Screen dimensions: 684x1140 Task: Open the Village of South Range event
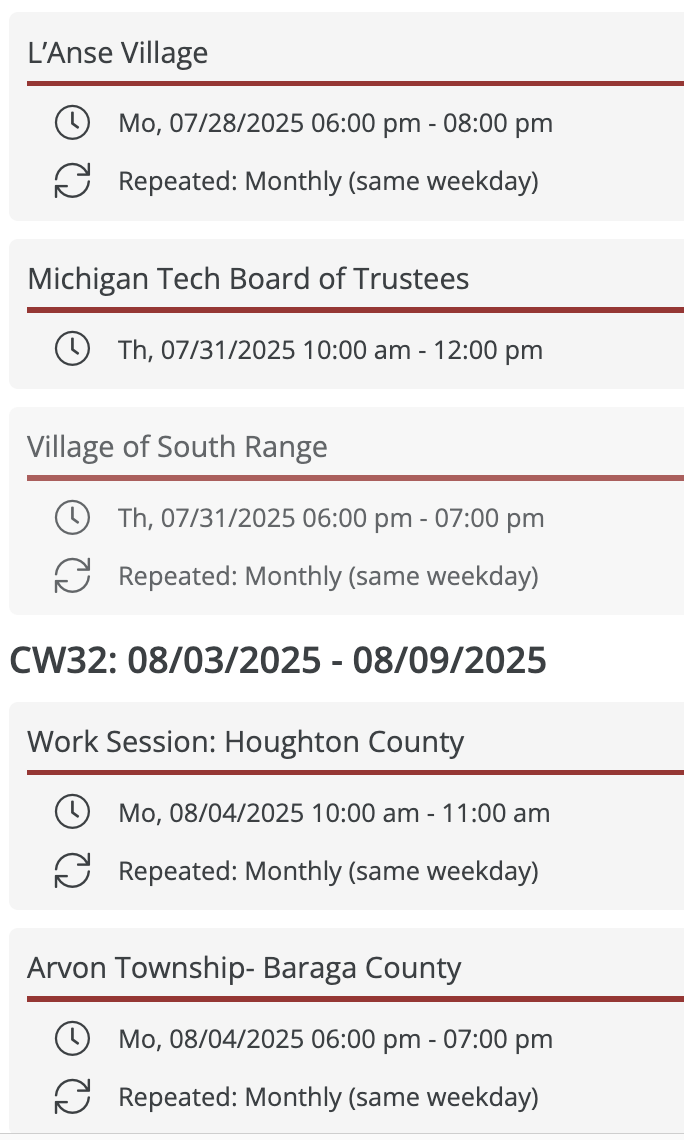pos(177,447)
